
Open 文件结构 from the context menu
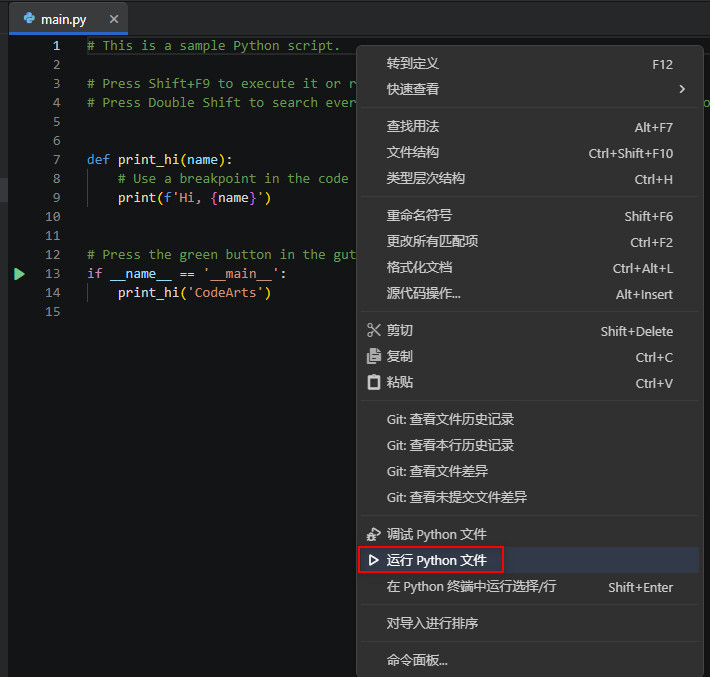point(413,153)
